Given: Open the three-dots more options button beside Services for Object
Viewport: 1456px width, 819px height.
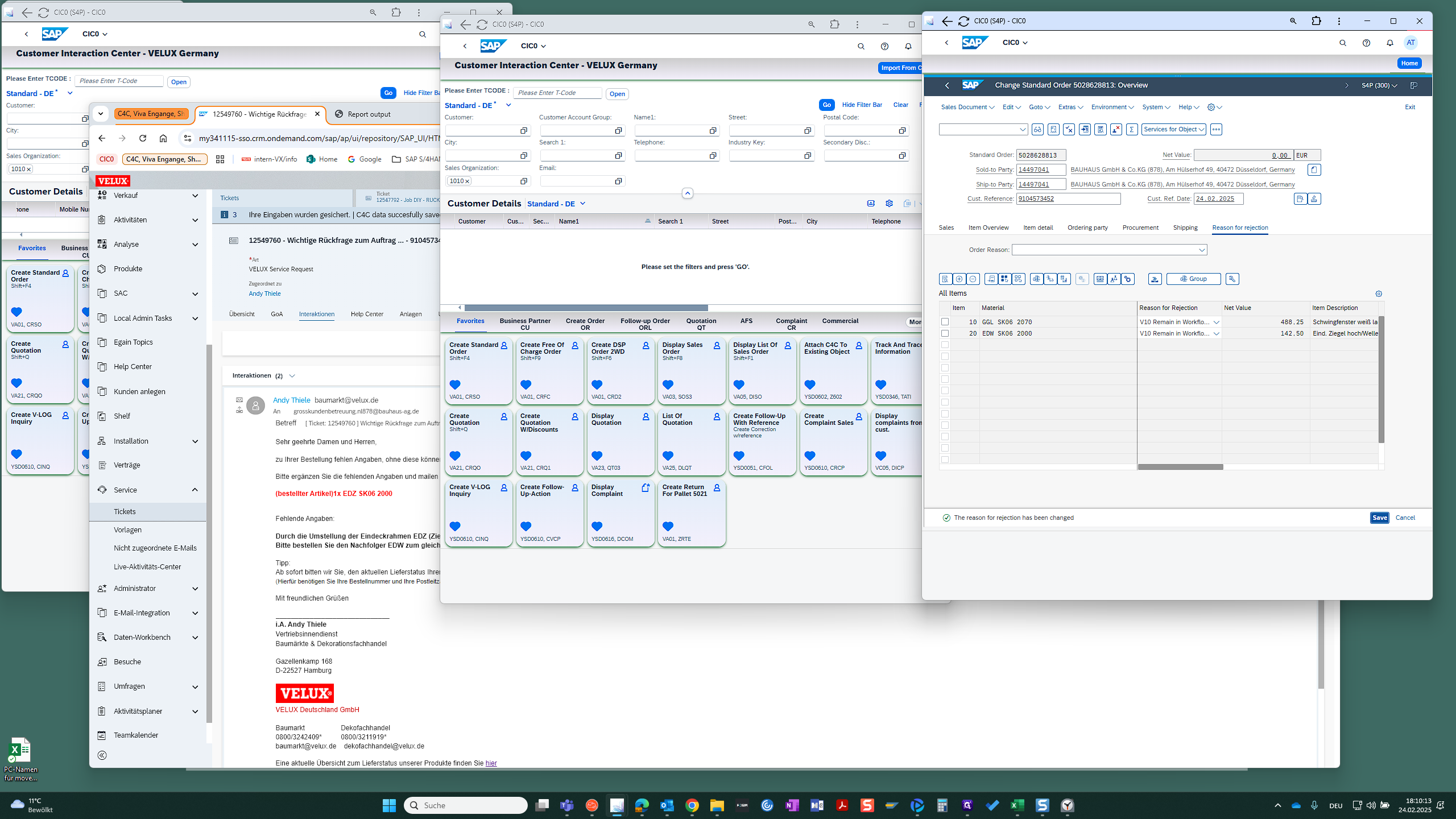Looking at the screenshot, I should 1216,130.
